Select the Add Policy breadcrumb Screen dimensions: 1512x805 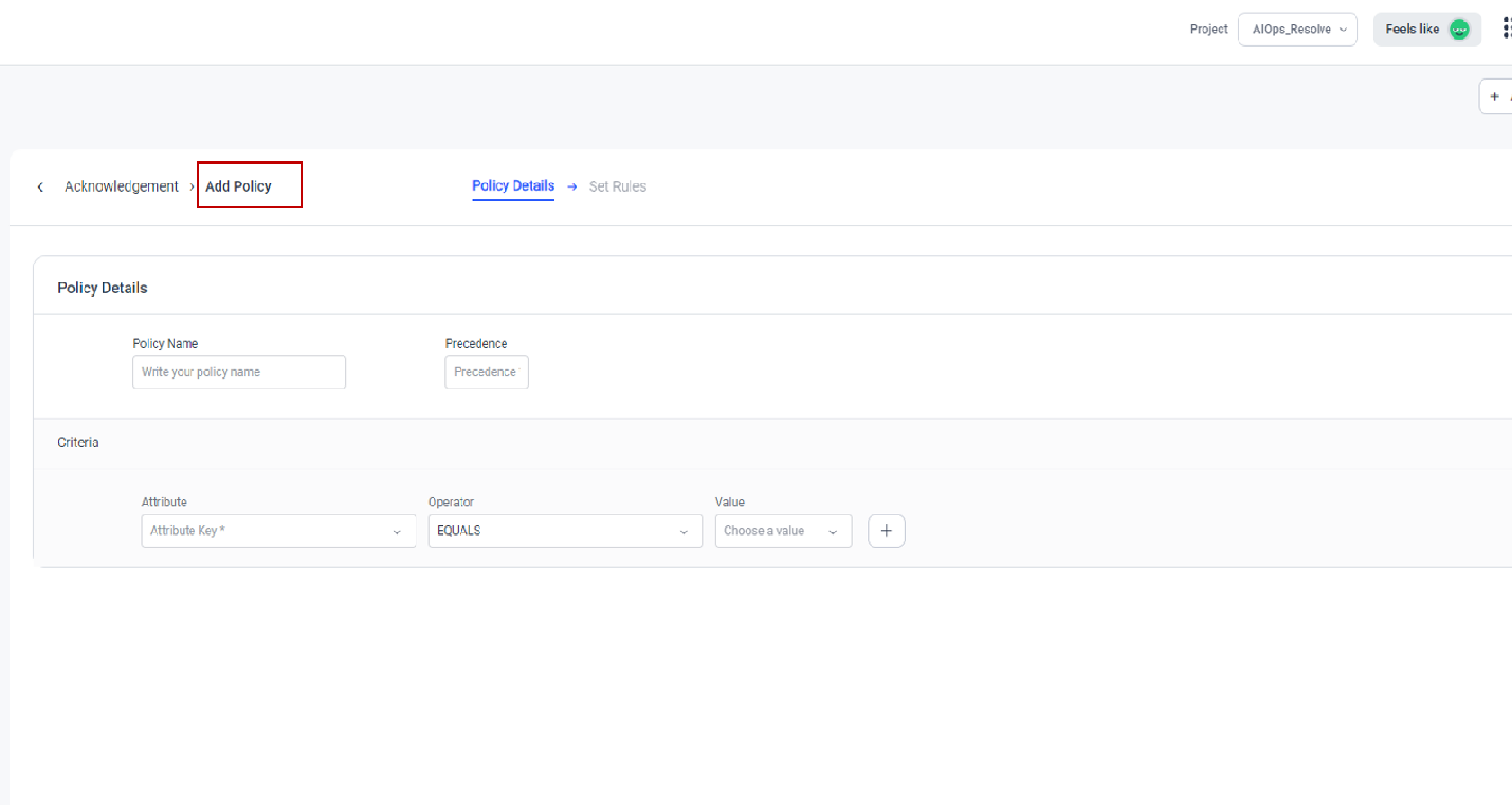pyautogui.click(x=238, y=186)
